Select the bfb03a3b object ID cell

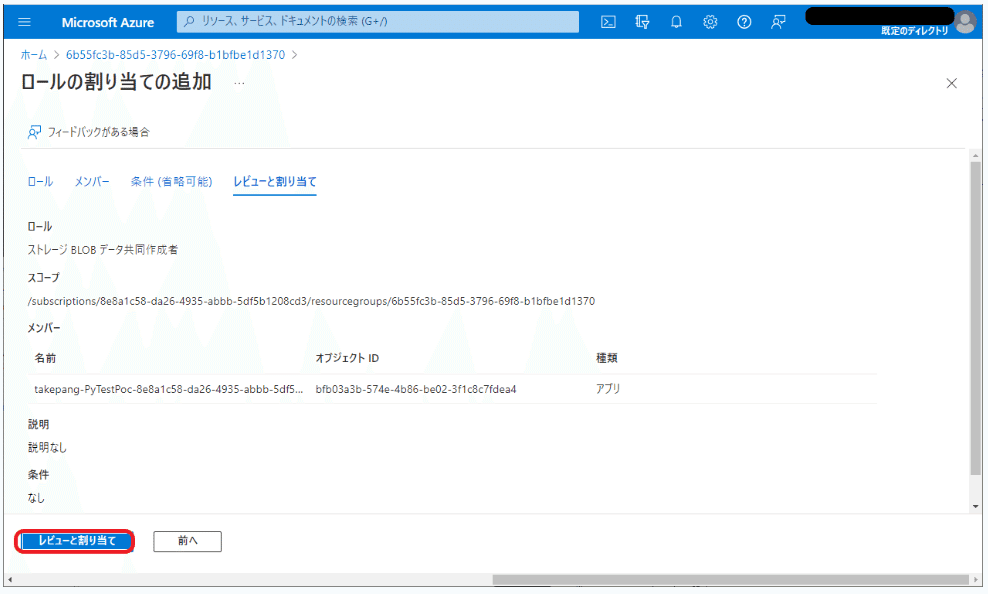point(416,389)
